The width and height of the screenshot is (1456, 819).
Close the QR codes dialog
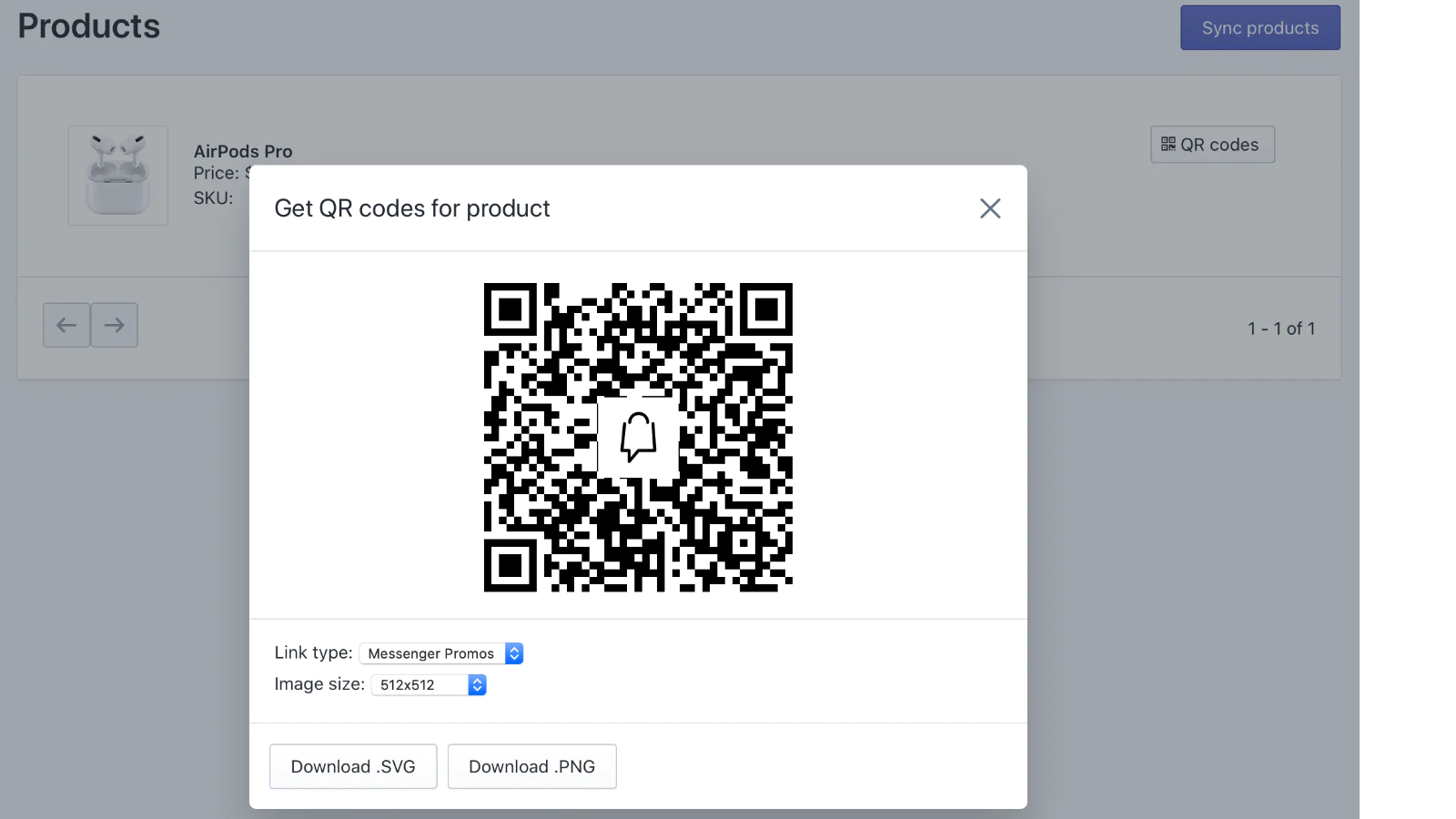coord(990,208)
